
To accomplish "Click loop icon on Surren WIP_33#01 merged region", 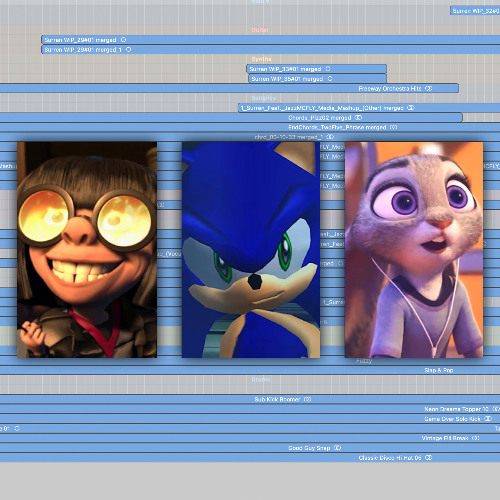I will [x=328, y=69].
